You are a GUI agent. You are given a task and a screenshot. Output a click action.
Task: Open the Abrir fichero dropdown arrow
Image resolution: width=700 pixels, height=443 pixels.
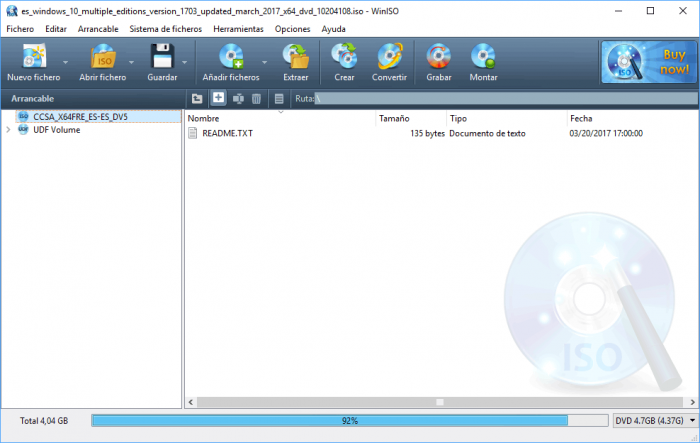131,63
